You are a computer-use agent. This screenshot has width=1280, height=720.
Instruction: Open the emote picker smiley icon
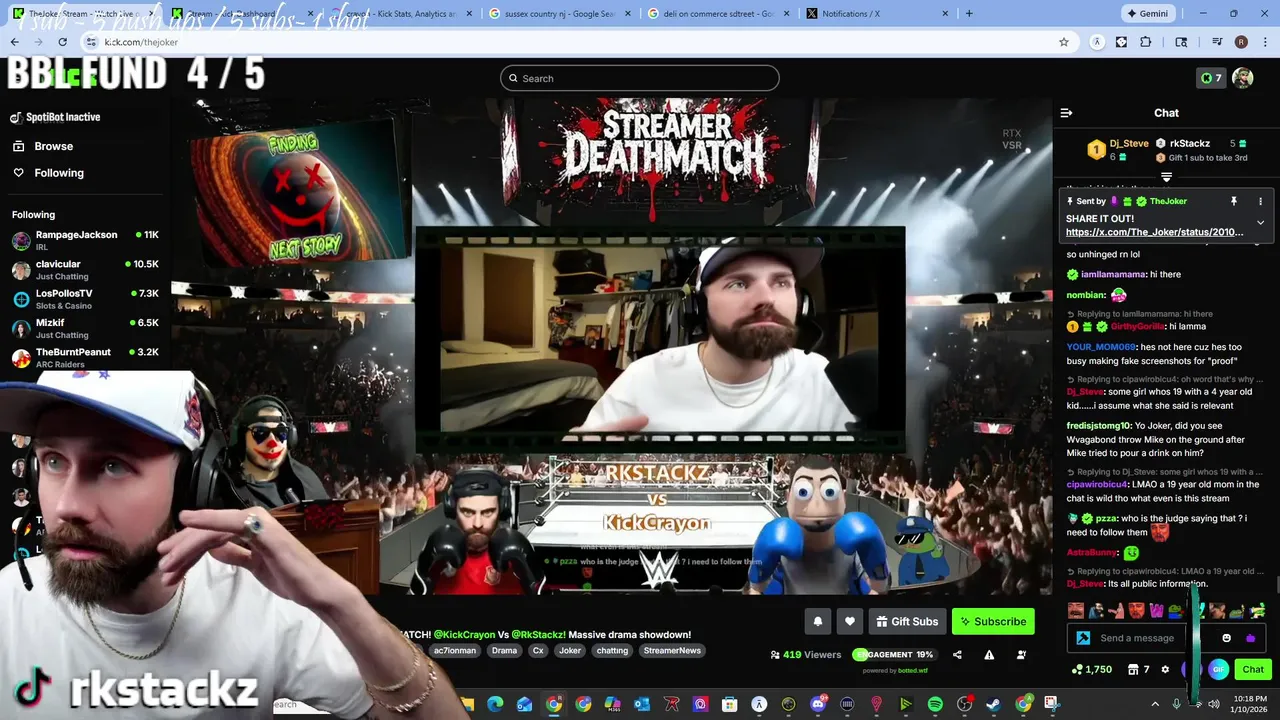(1226, 638)
